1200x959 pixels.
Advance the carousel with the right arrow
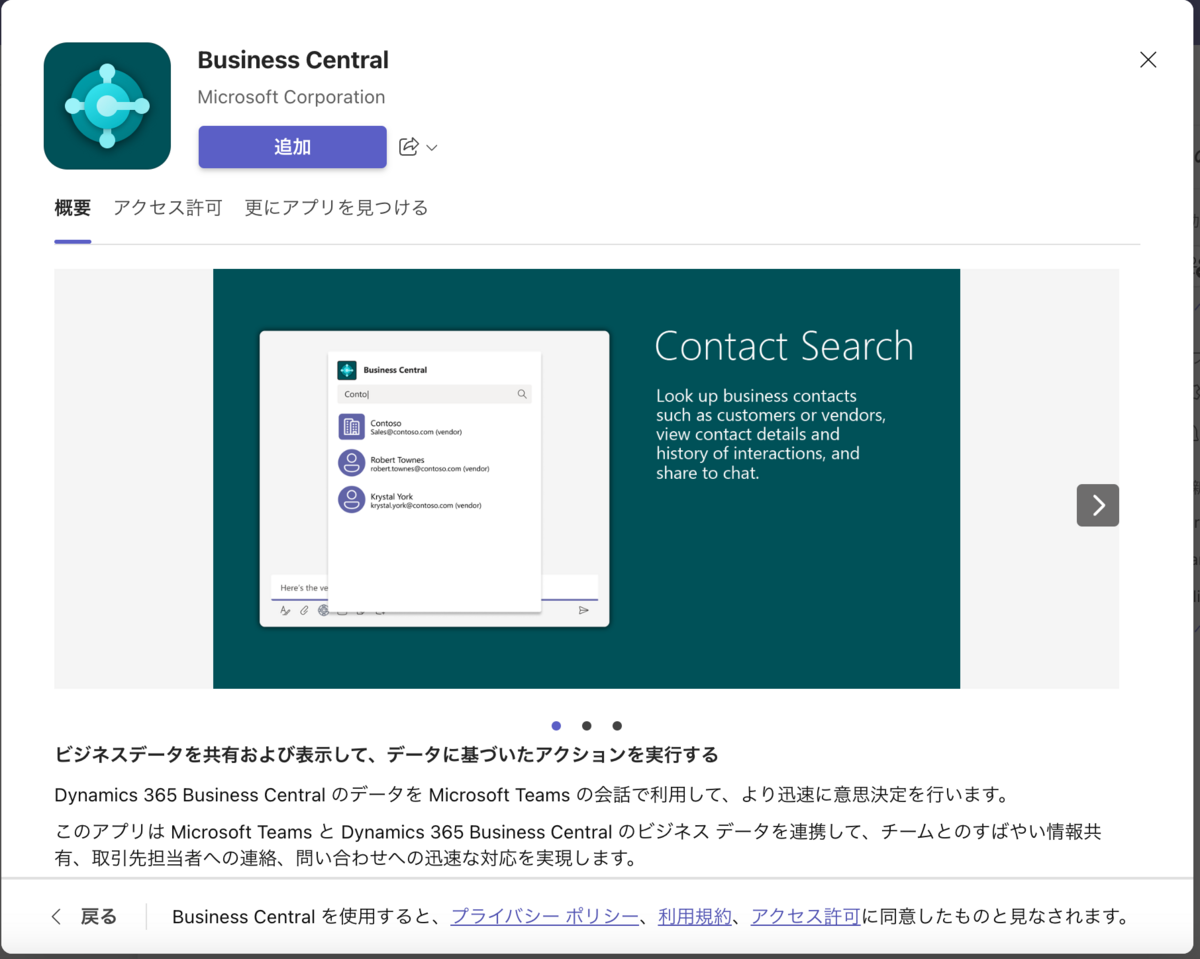(1097, 505)
